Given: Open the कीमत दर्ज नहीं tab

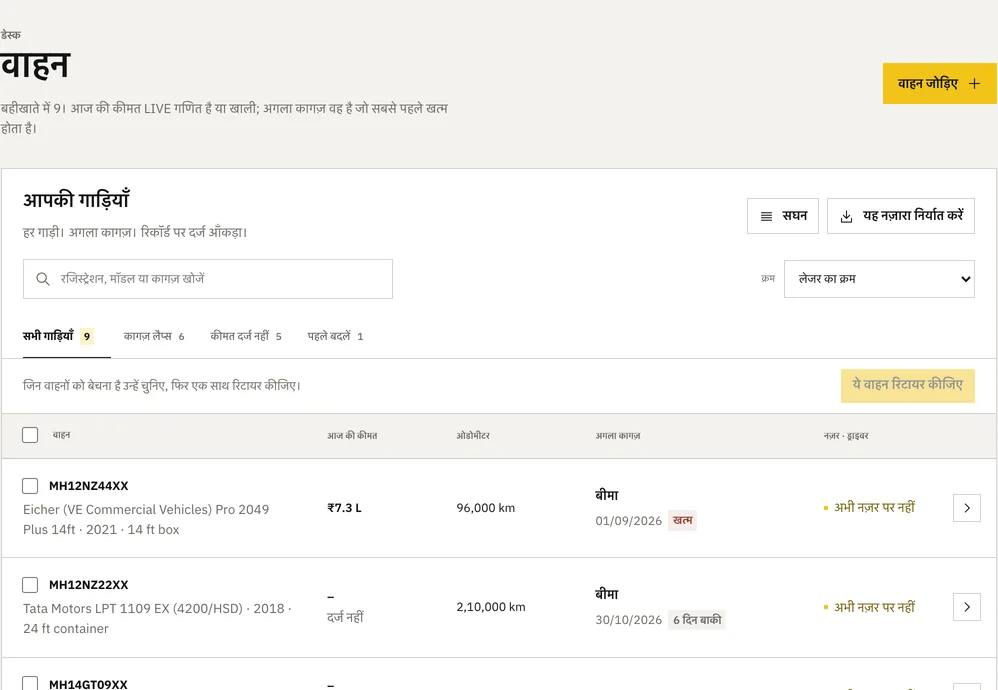Looking at the screenshot, I should (x=246, y=336).
